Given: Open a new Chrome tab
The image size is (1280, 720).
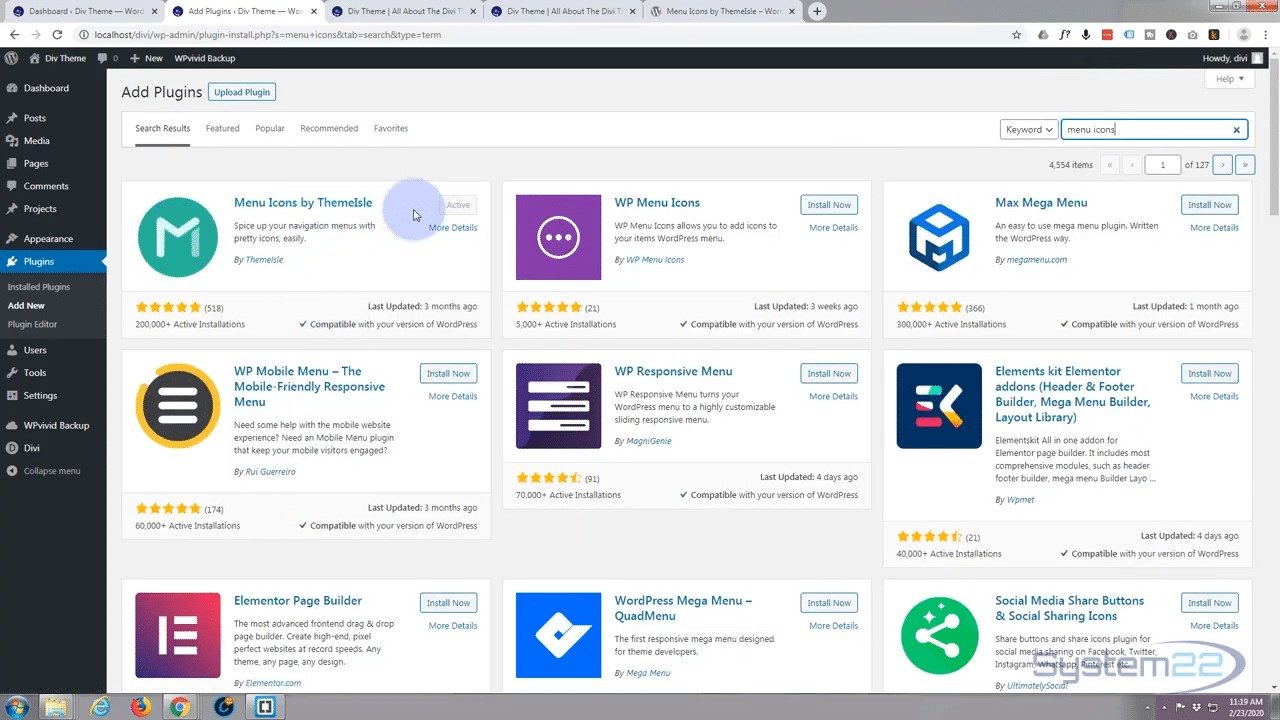Looking at the screenshot, I should (817, 11).
